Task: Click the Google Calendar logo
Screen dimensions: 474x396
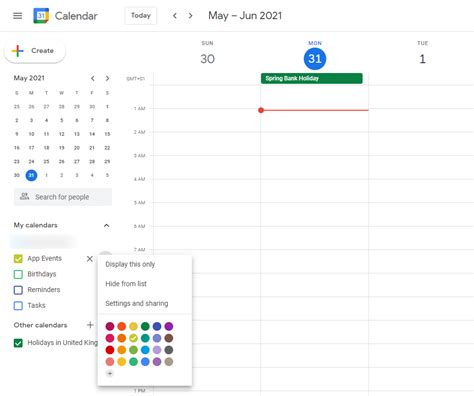Action: click(41, 16)
